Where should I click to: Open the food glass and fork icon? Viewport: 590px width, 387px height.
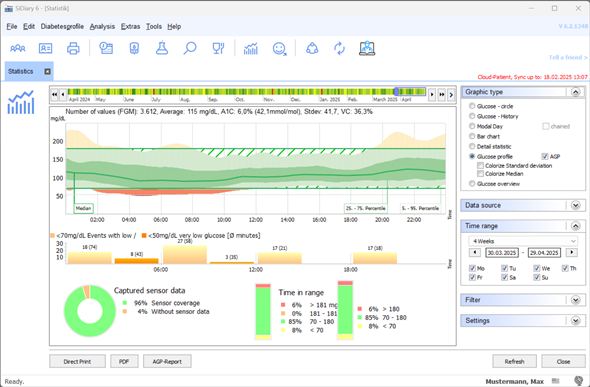pos(218,49)
